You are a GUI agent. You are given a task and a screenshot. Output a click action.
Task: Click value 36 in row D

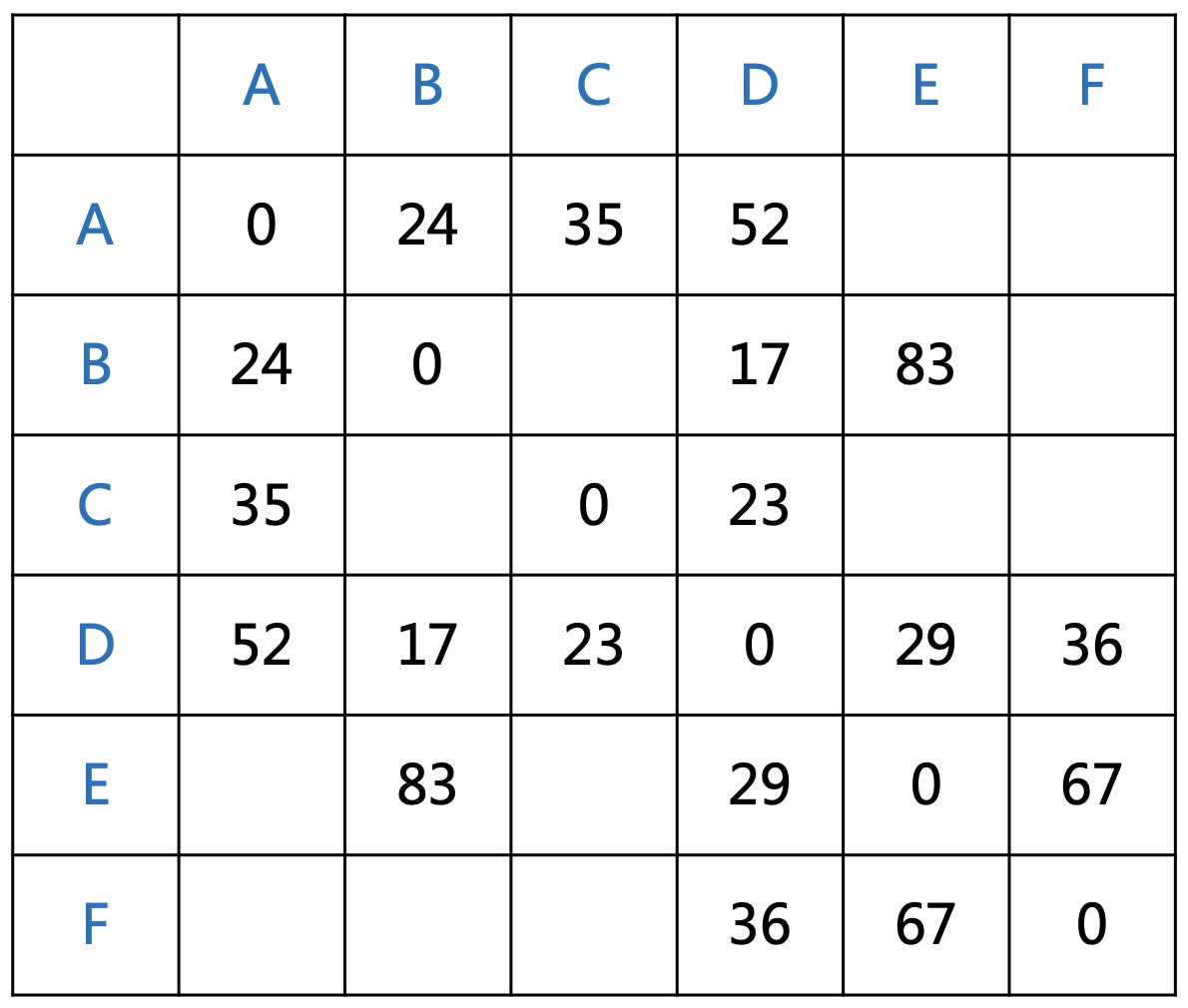[1091, 645]
